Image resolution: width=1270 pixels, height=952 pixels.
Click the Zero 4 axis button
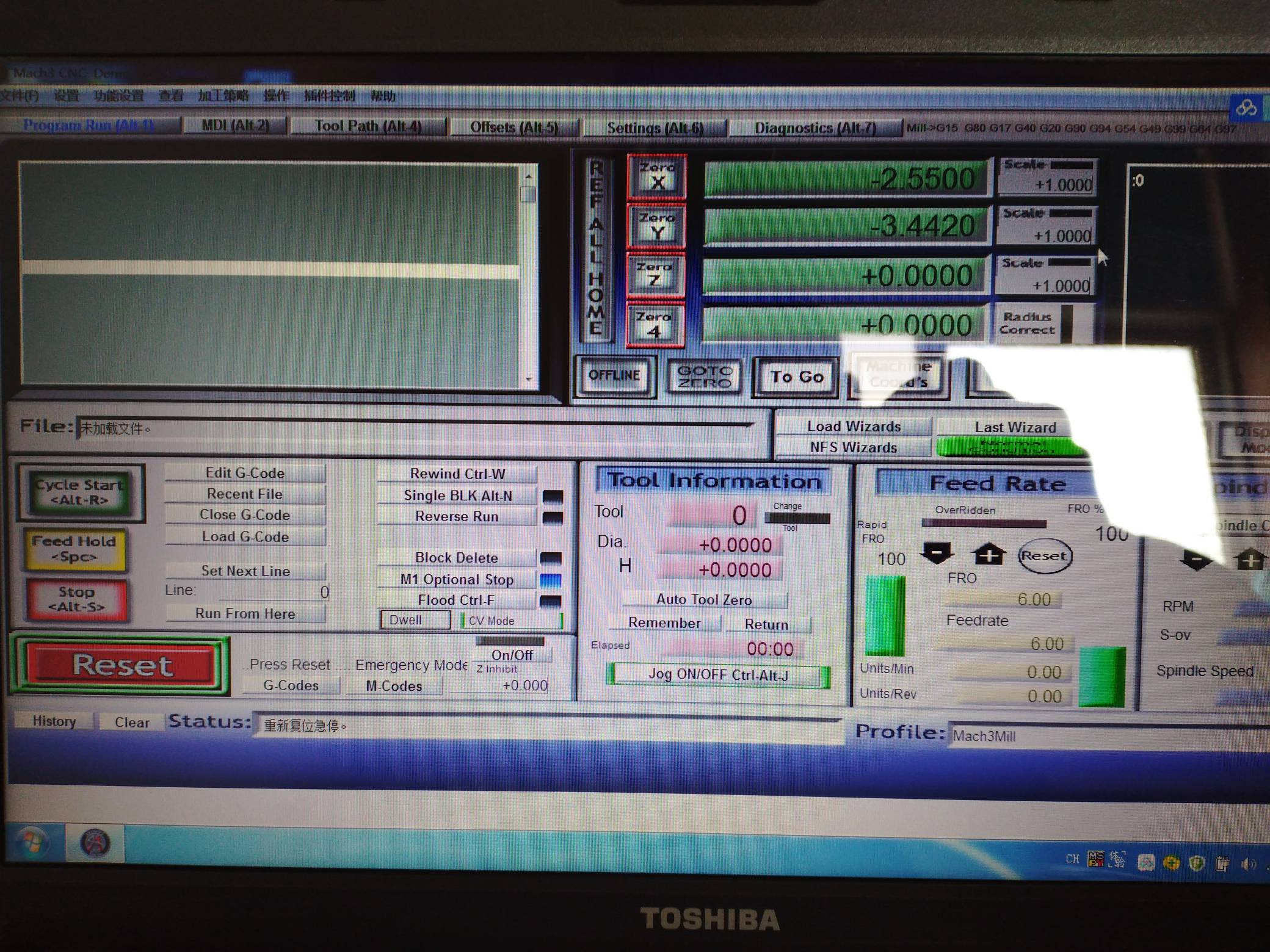tap(655, 325)
